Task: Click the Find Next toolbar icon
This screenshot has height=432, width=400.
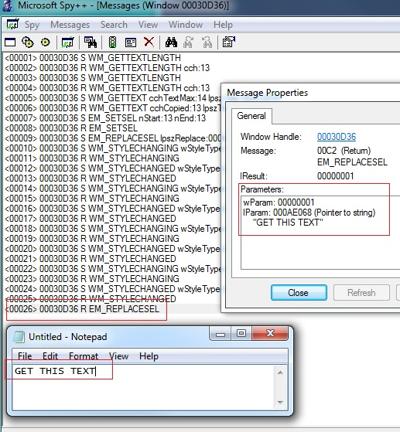Action: (x=188, y=42)
